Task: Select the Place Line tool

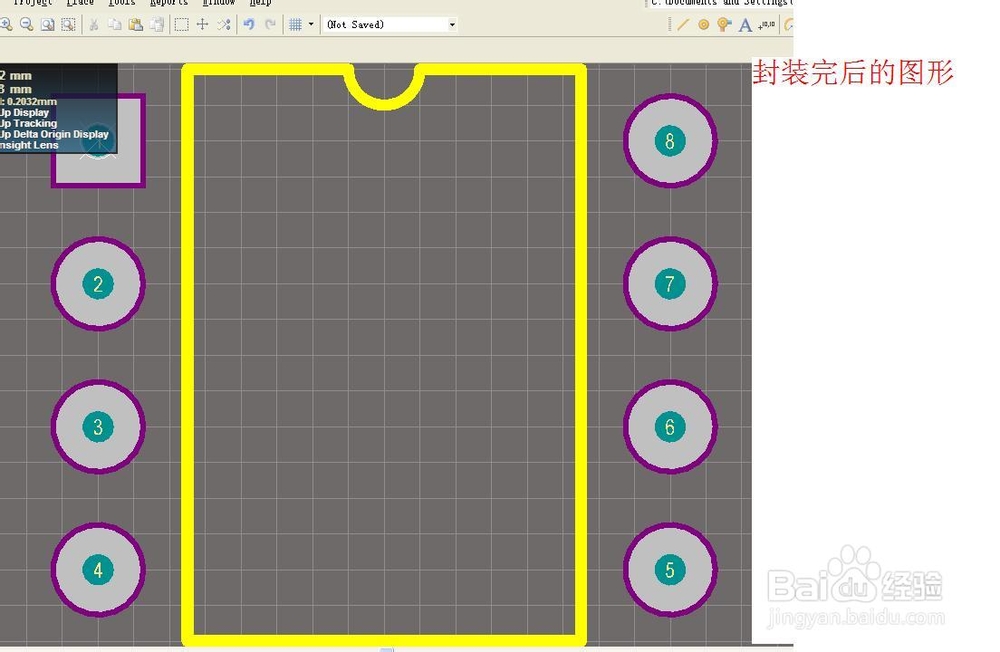Action: (683, 25)
